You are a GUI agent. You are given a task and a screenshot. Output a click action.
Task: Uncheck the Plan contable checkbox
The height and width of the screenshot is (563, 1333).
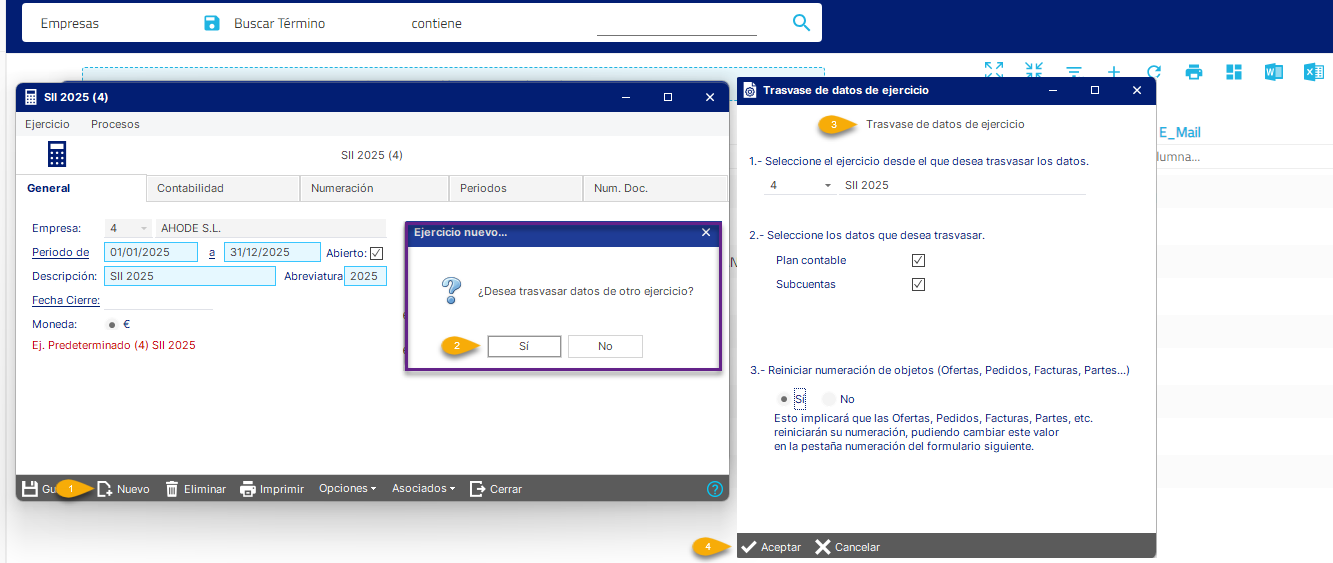coord(919,260)
